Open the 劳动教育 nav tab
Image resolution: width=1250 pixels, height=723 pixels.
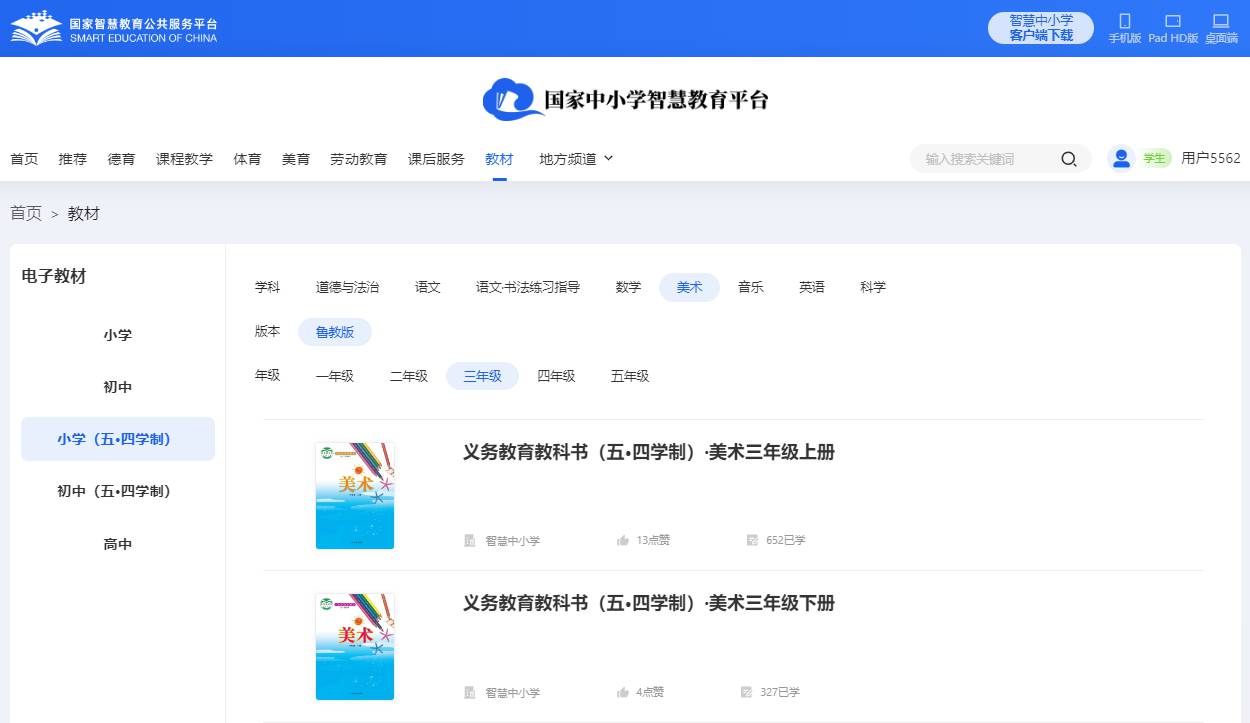click(x=359, y=159)
